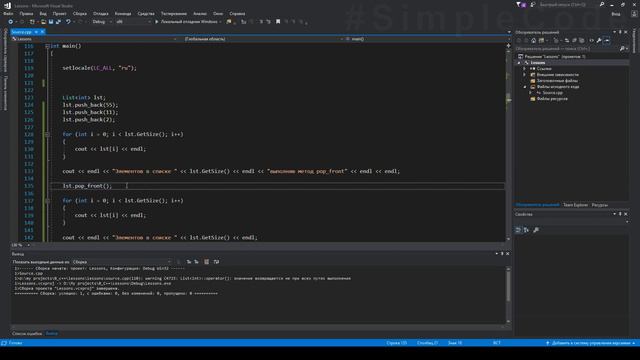Open the Правка menu
This screenshot has width=640, height=360.
tap(26, 13)
